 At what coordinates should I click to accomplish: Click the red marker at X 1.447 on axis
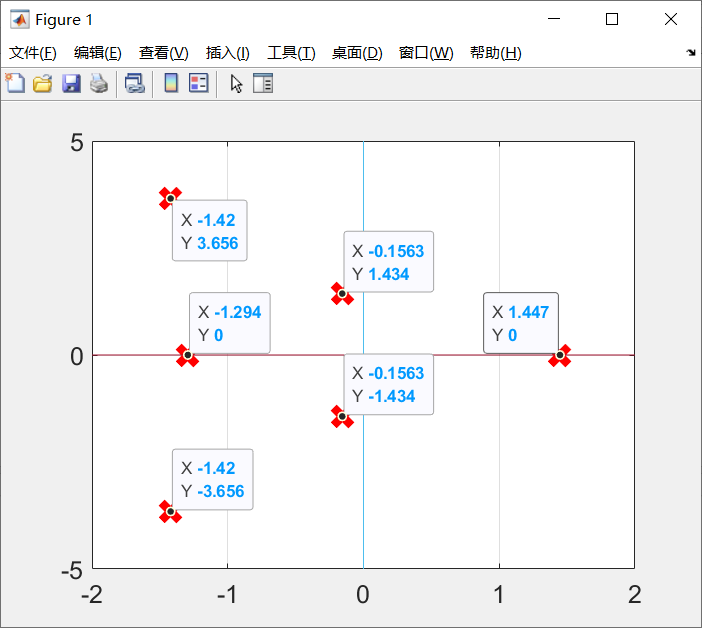[x=560, y=355]
